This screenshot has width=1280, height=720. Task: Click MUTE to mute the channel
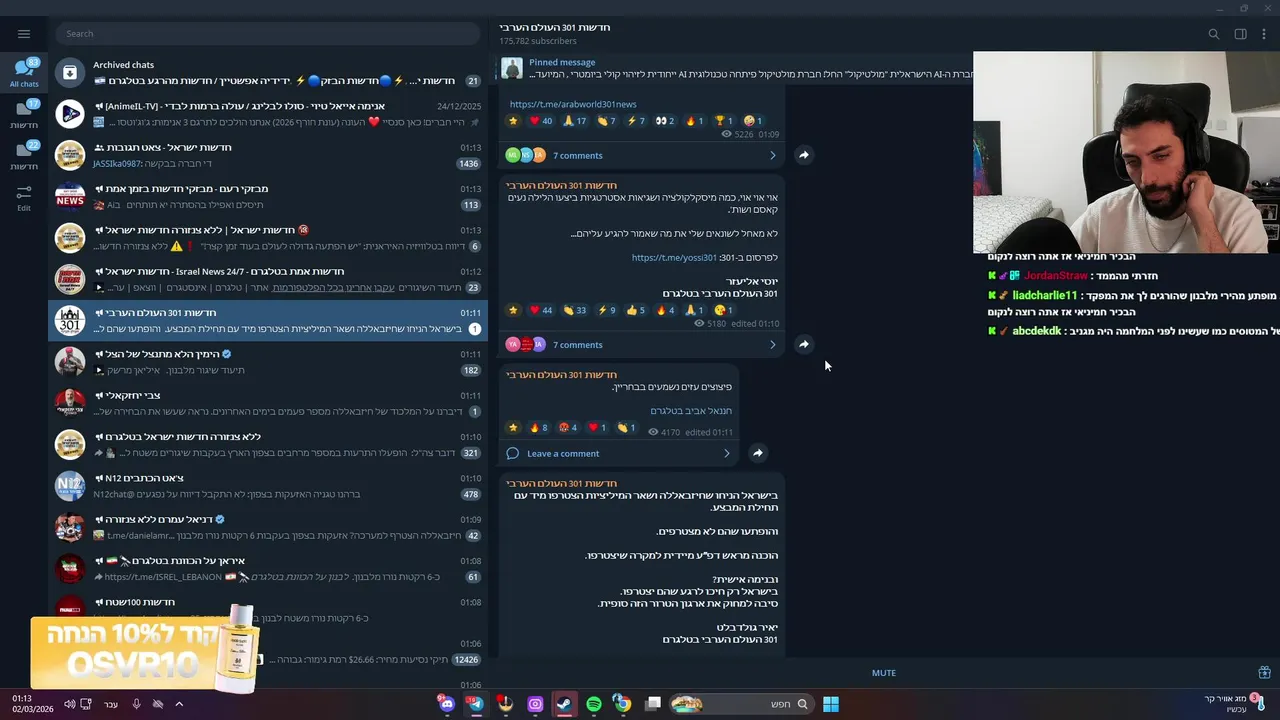884,673
